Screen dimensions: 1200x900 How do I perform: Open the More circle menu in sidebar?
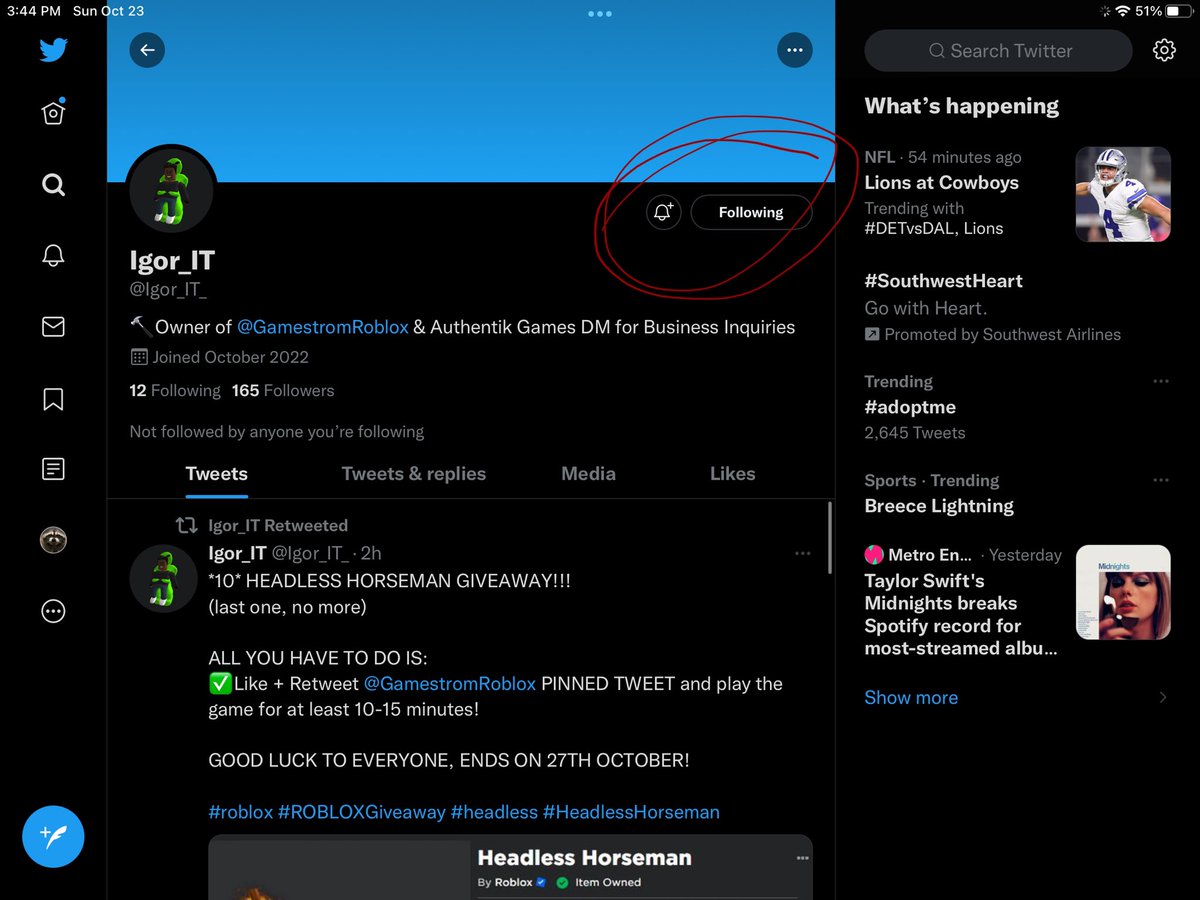point(53,612)
